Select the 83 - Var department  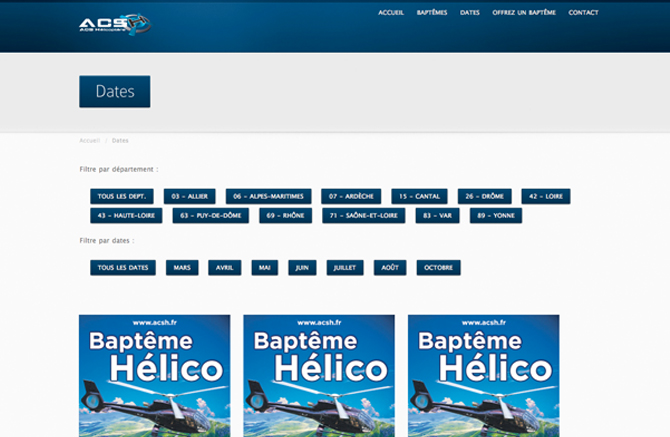[437, 216]
